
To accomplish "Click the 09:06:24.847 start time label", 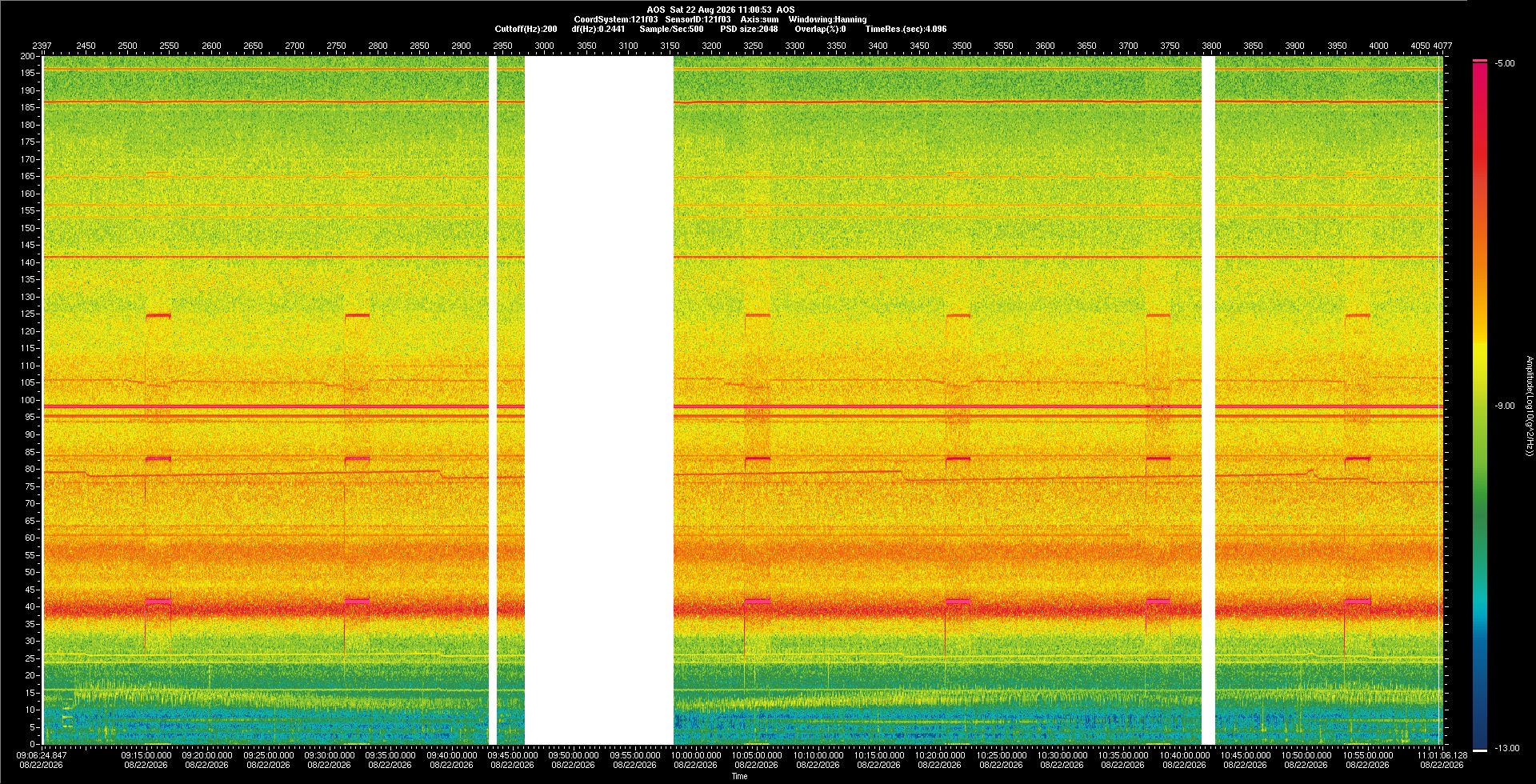I will (x=42, y=754).
